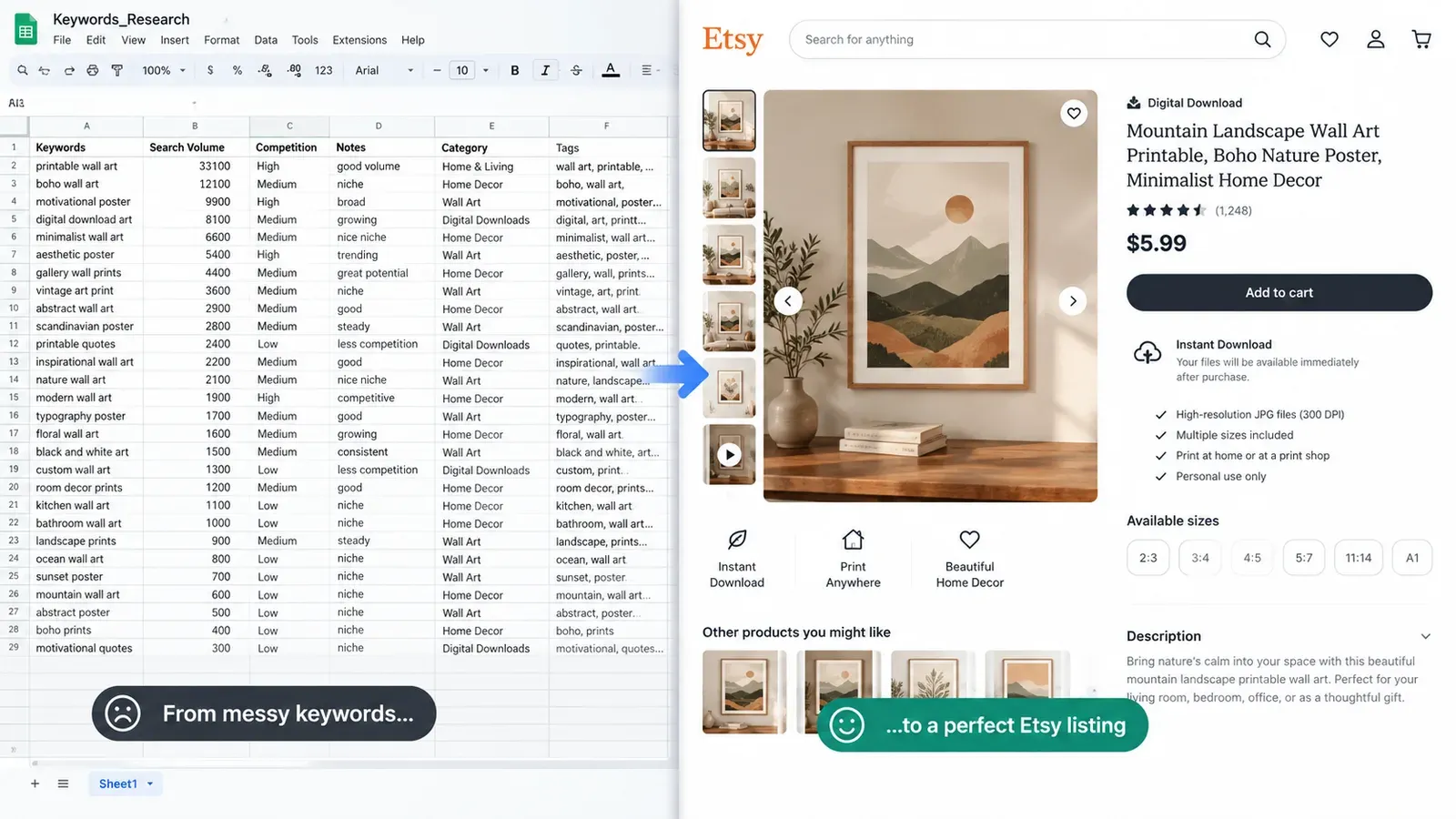Choose the 11:14 size option
Viewport: 1456px width, 819px height.
1359,558
